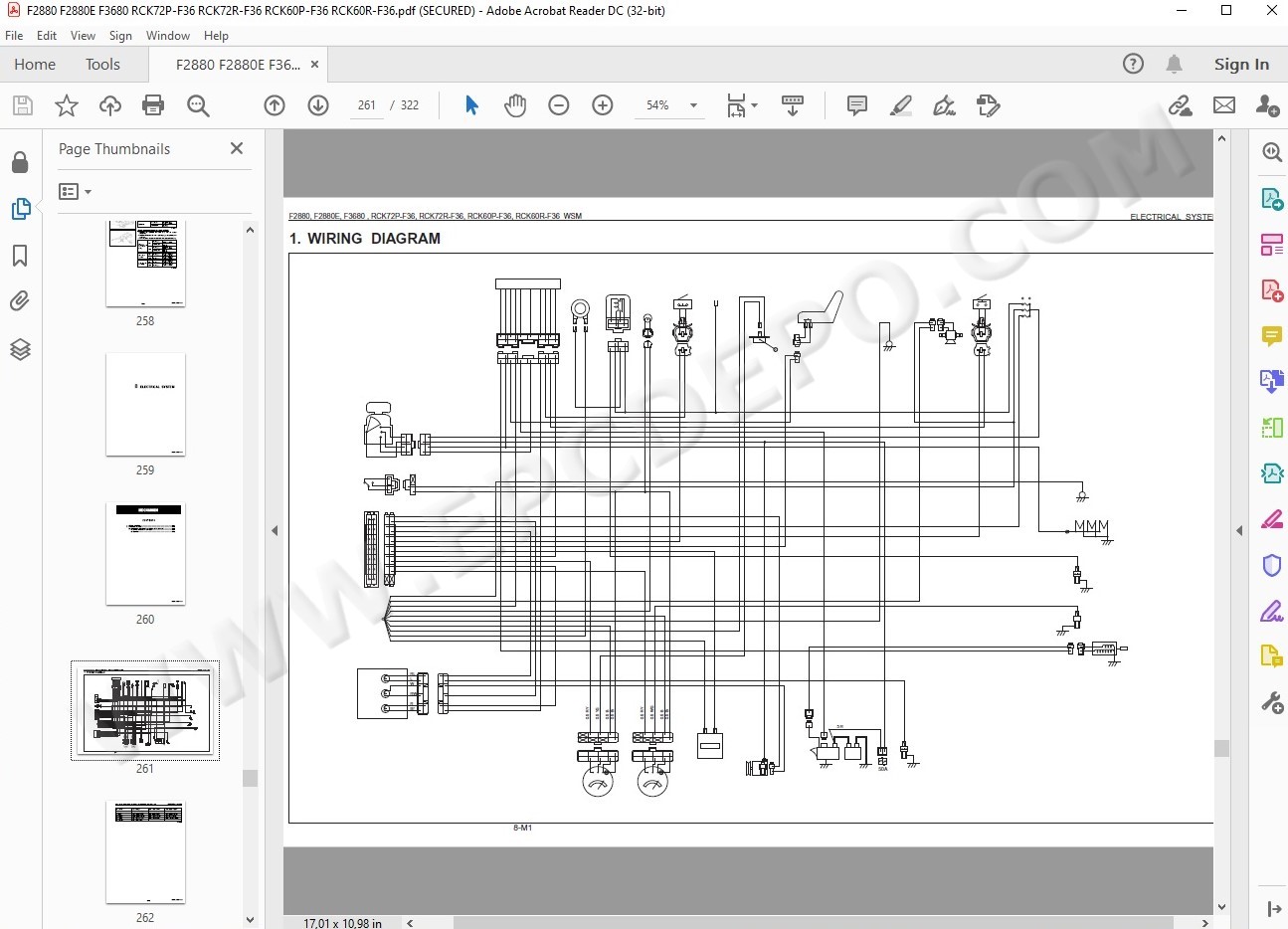Open the Bookmarks panel

[x=20, y=256]
